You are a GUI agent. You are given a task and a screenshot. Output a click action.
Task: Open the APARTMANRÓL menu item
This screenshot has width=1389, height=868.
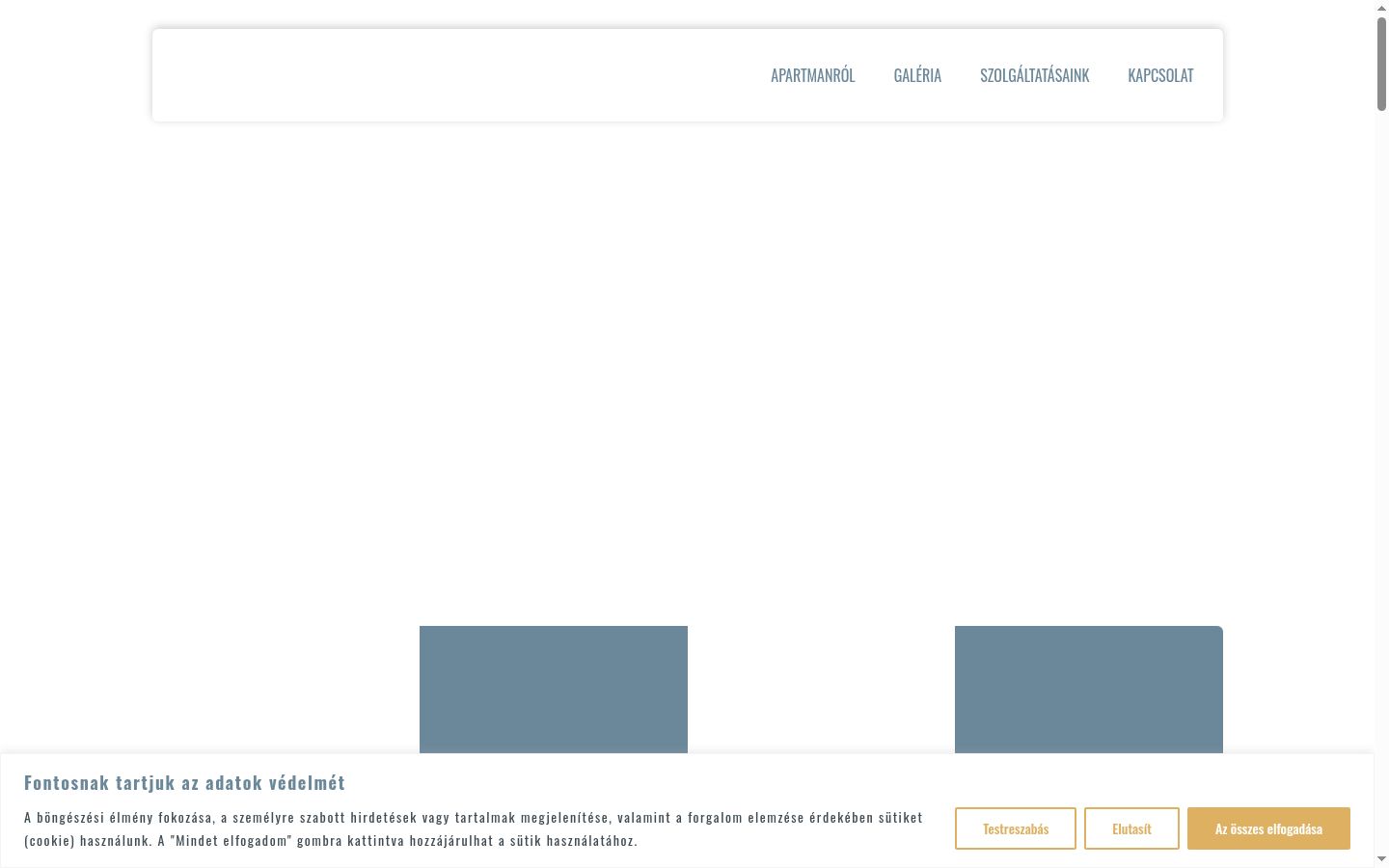tap(812, 75)
